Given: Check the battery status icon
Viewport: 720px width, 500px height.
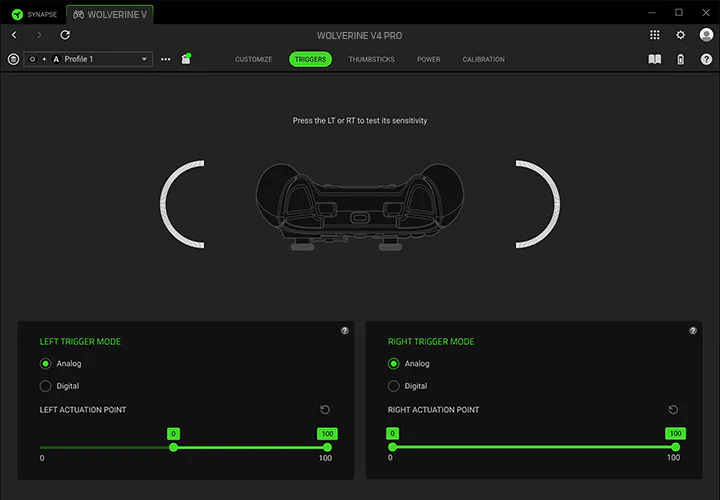Looking at the screenshot, I should [681, 59].
